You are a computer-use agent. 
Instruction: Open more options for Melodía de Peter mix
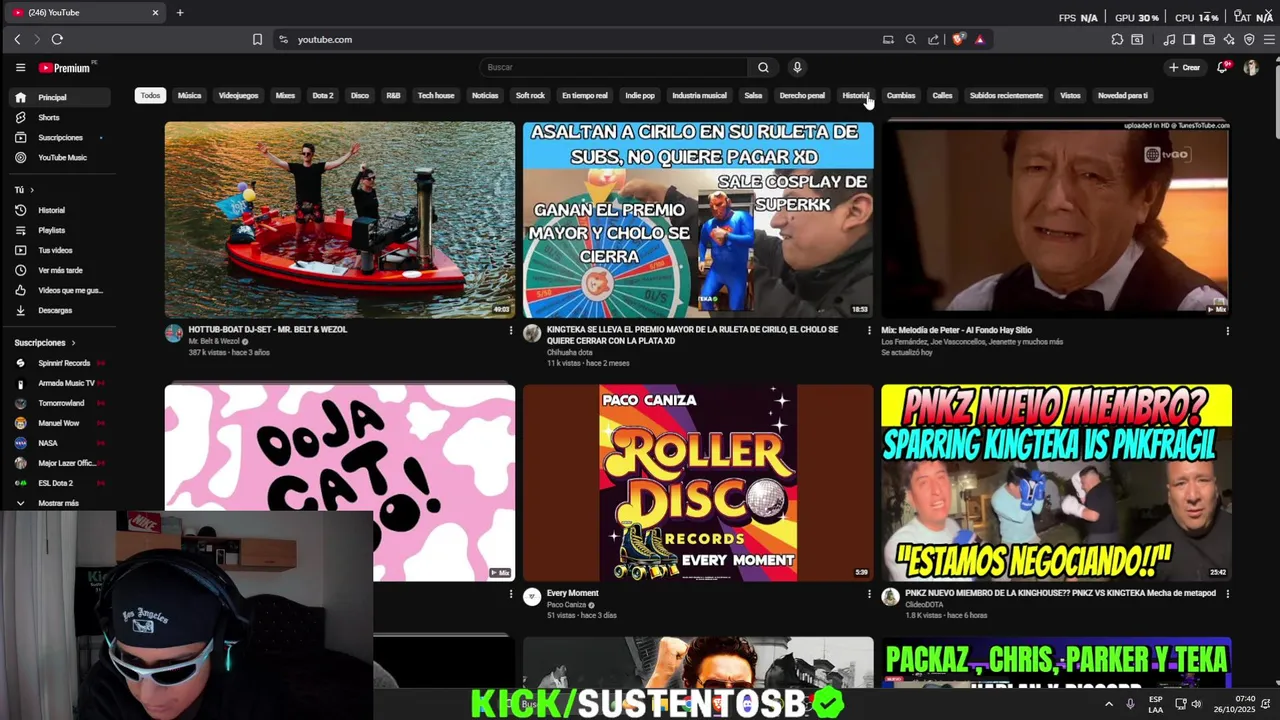pyautogui.click(x=1227, y=330)
